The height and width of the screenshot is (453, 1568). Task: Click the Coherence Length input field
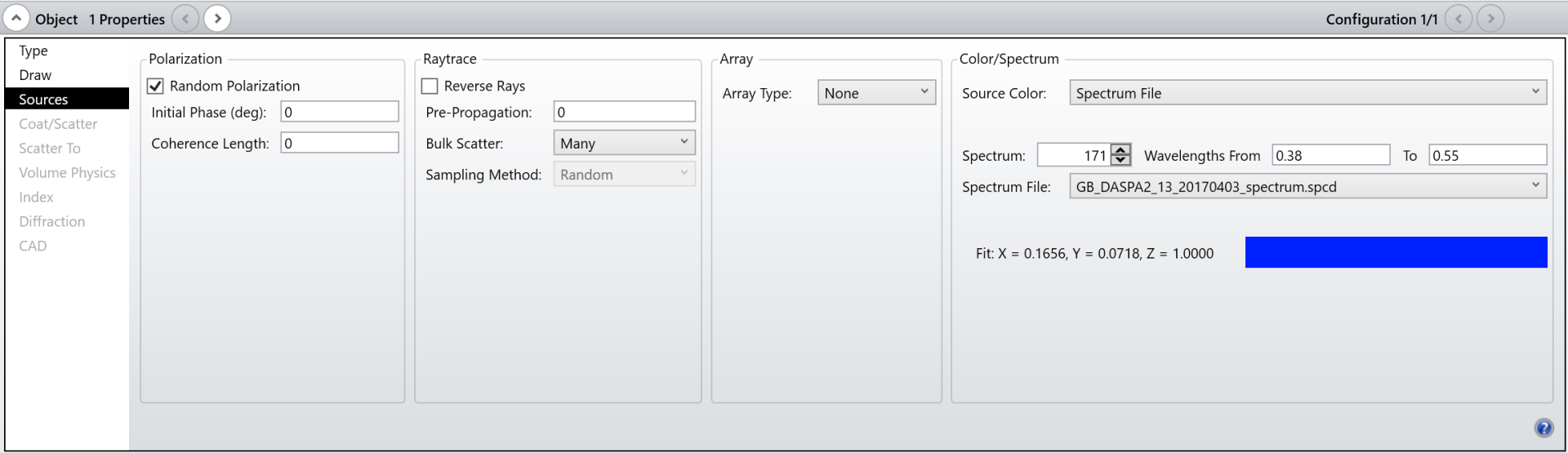[340, 143]
